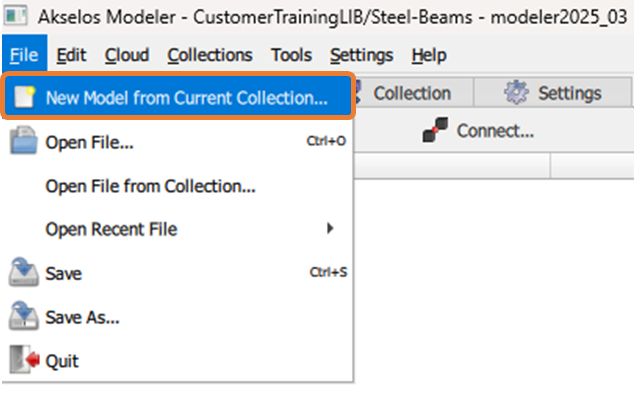Image resolution: width=634 pixels, height=401 pixels.
Task: Select Open File from Collection...
Action: tap(178, 186)
